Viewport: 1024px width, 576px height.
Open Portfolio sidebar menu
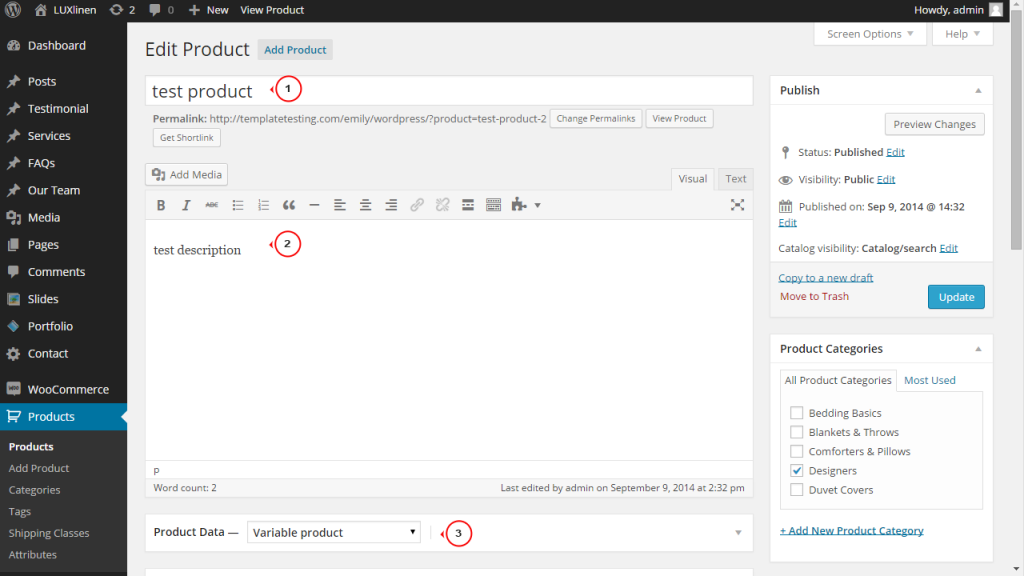coord(63,326)
